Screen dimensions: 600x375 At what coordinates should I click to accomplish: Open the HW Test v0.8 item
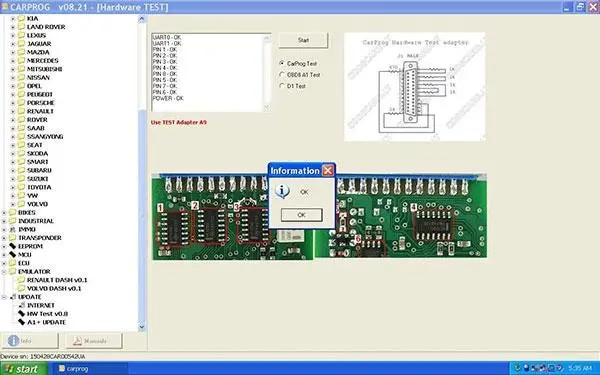[47, 314]
